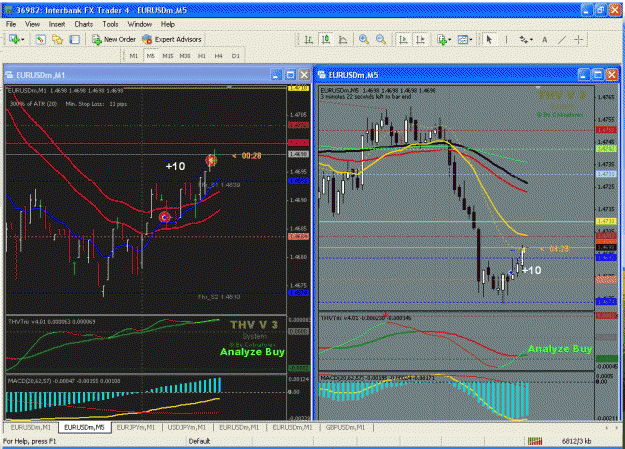Open the Market Watch window icon

40,39
